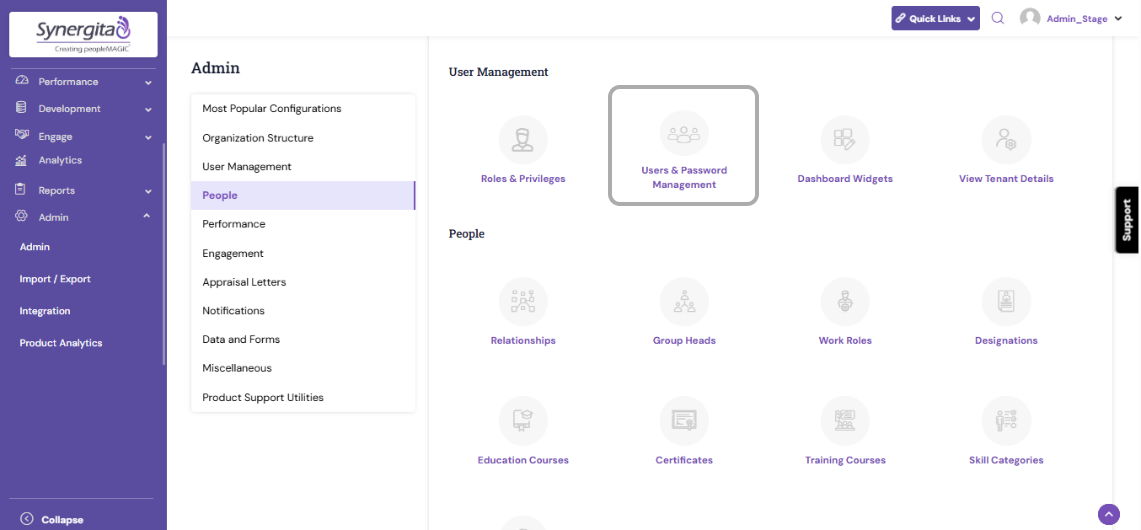The image size is (1141, 530).
Task: Click the Analytics chart icon
Action: [21, 160]
